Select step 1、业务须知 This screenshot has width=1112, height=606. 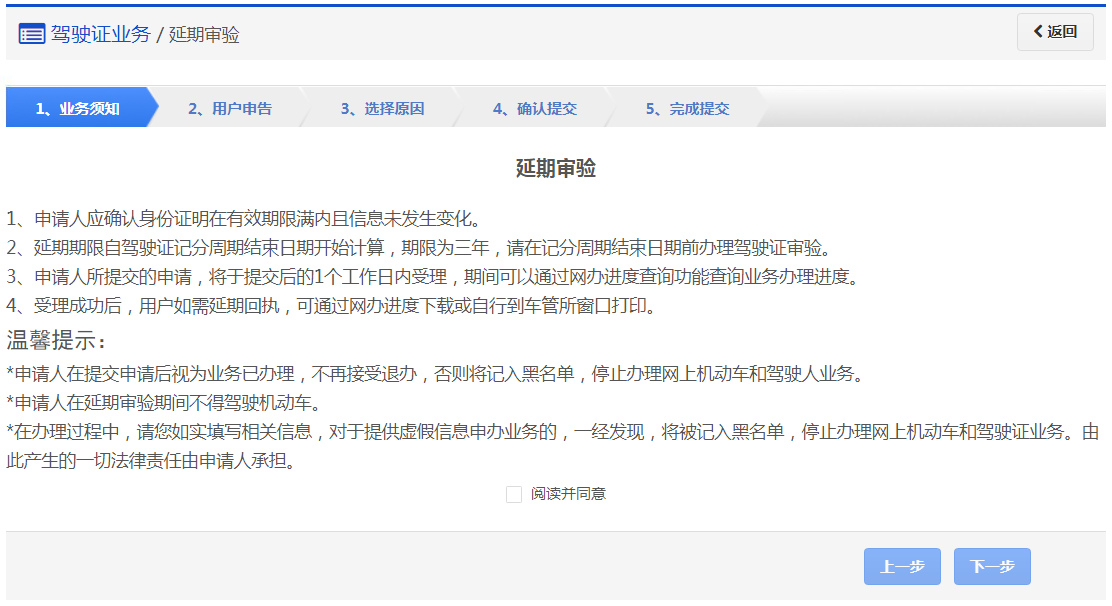click(x=78, y=109)
